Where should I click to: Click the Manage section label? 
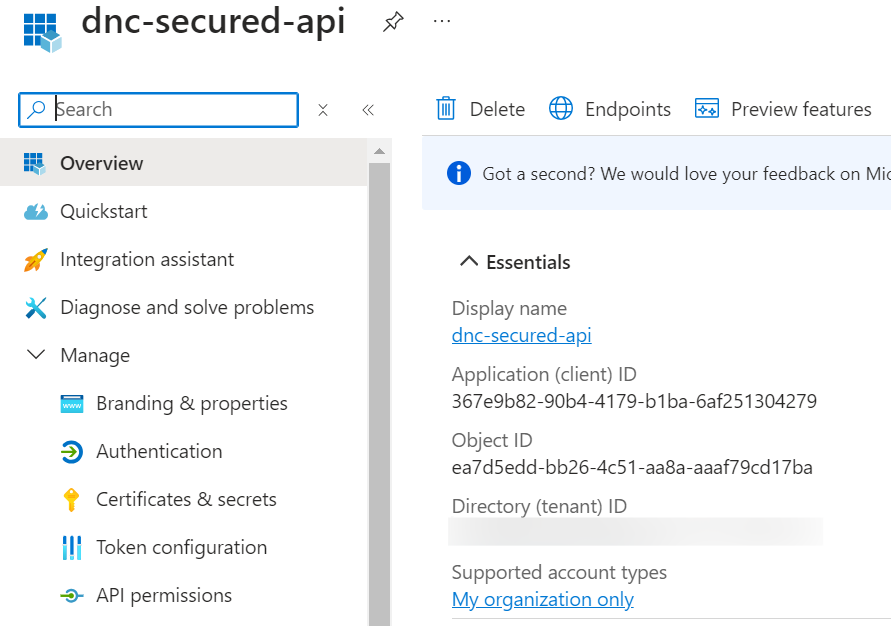[95, 356]
